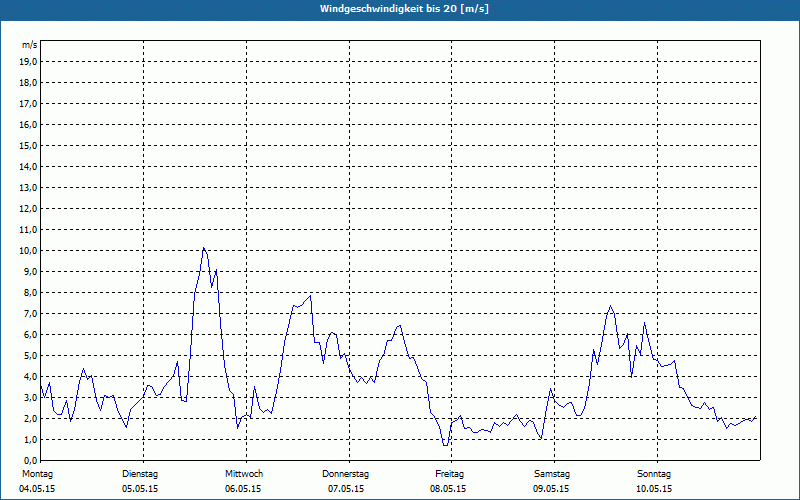The width and height of the screenshot is (800, 500).
Task: Select the 2,0 y-axis label
Action: click(30, 419)
